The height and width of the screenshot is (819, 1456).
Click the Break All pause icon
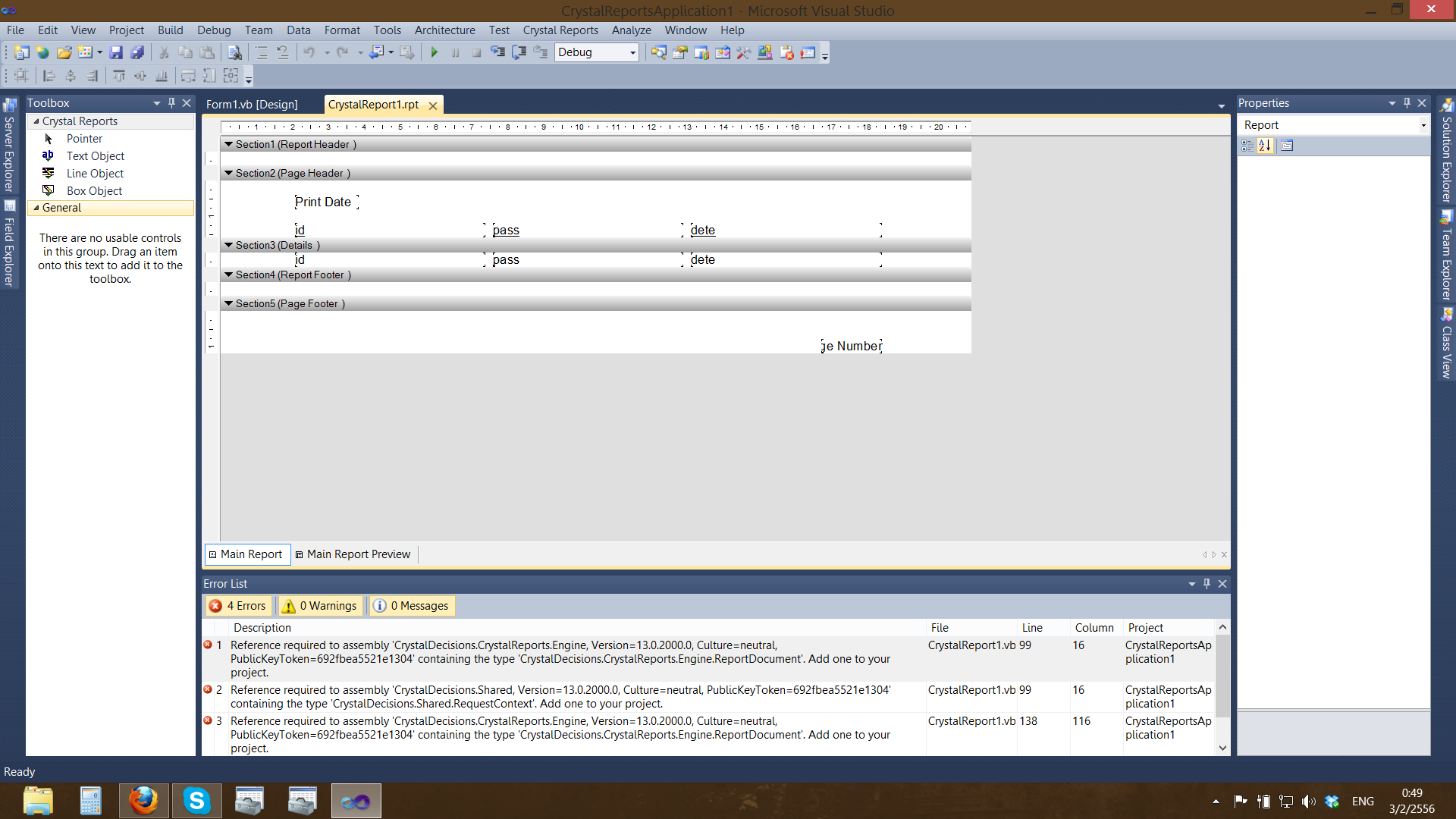tap(456, 52)
